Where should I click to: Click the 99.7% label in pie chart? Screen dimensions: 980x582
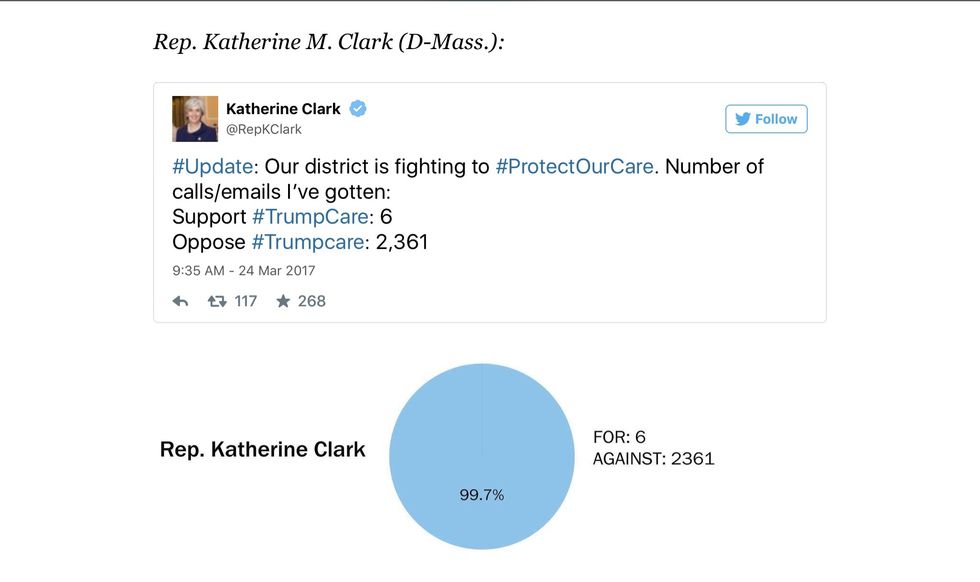(482, 494)
